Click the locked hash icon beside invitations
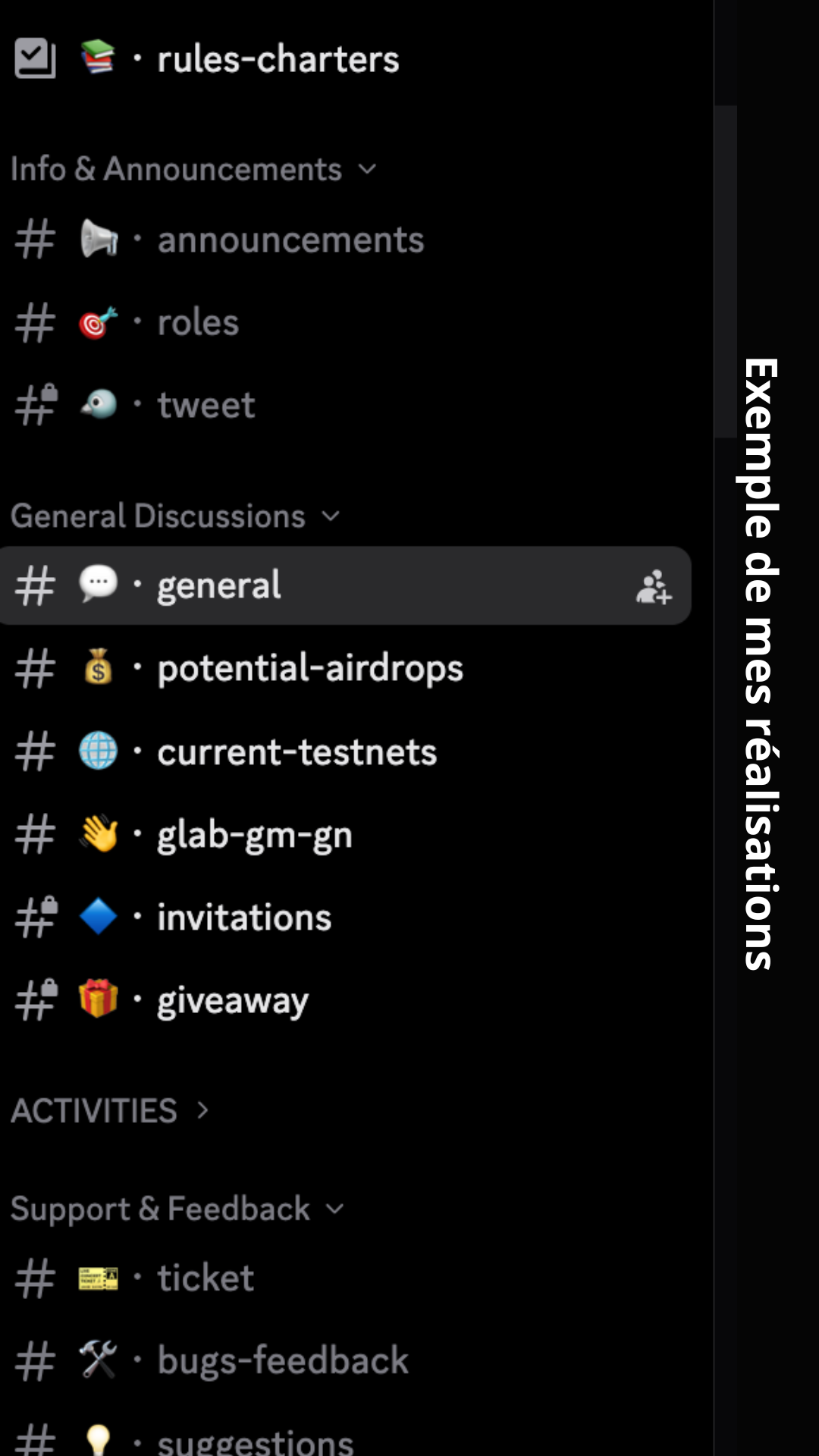The width and height of the screenshot is (819, 1456). click(x=36, y=918)
